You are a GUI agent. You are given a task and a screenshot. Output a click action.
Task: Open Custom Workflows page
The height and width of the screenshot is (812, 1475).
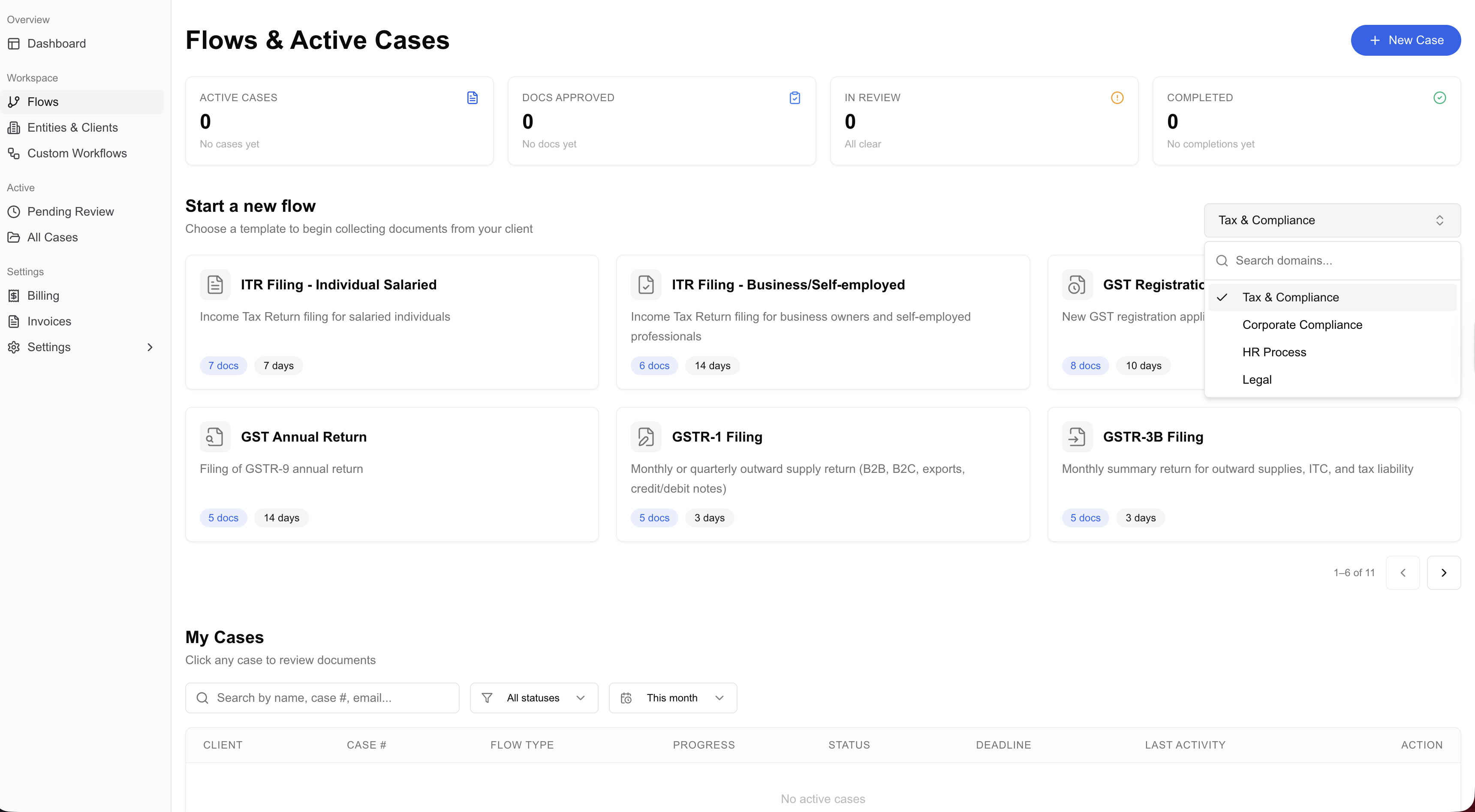coord(82,153)
